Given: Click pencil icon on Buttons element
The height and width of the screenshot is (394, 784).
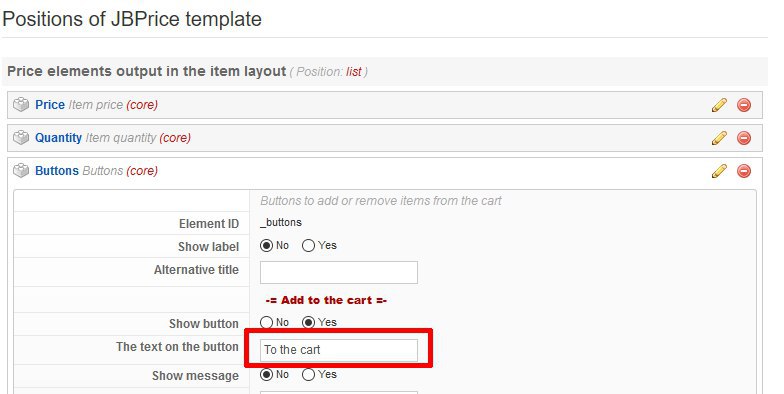Looking at the screenshot, I should 719,171.
